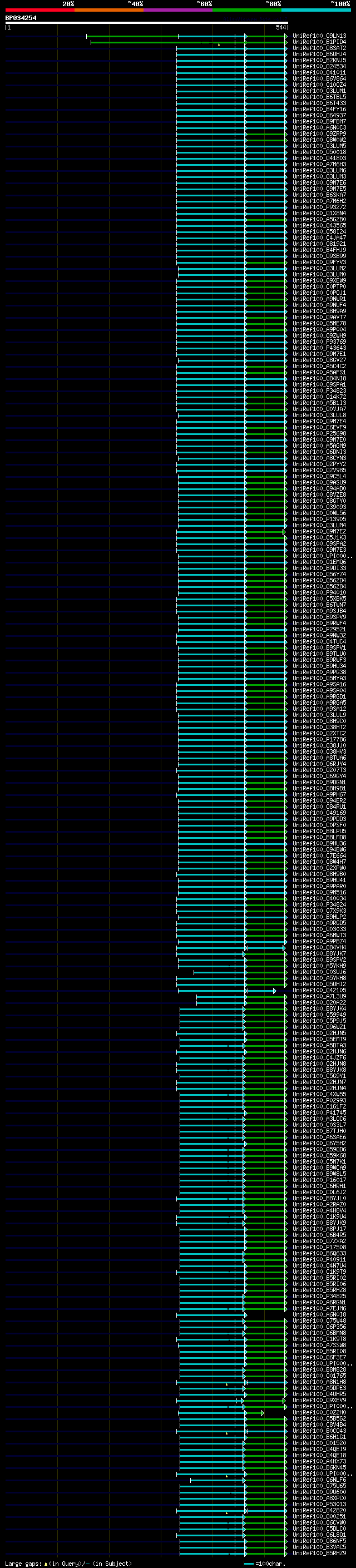
Task: Select the UniRef100_C4JA47 label
Action: click(x=319, y=238)
